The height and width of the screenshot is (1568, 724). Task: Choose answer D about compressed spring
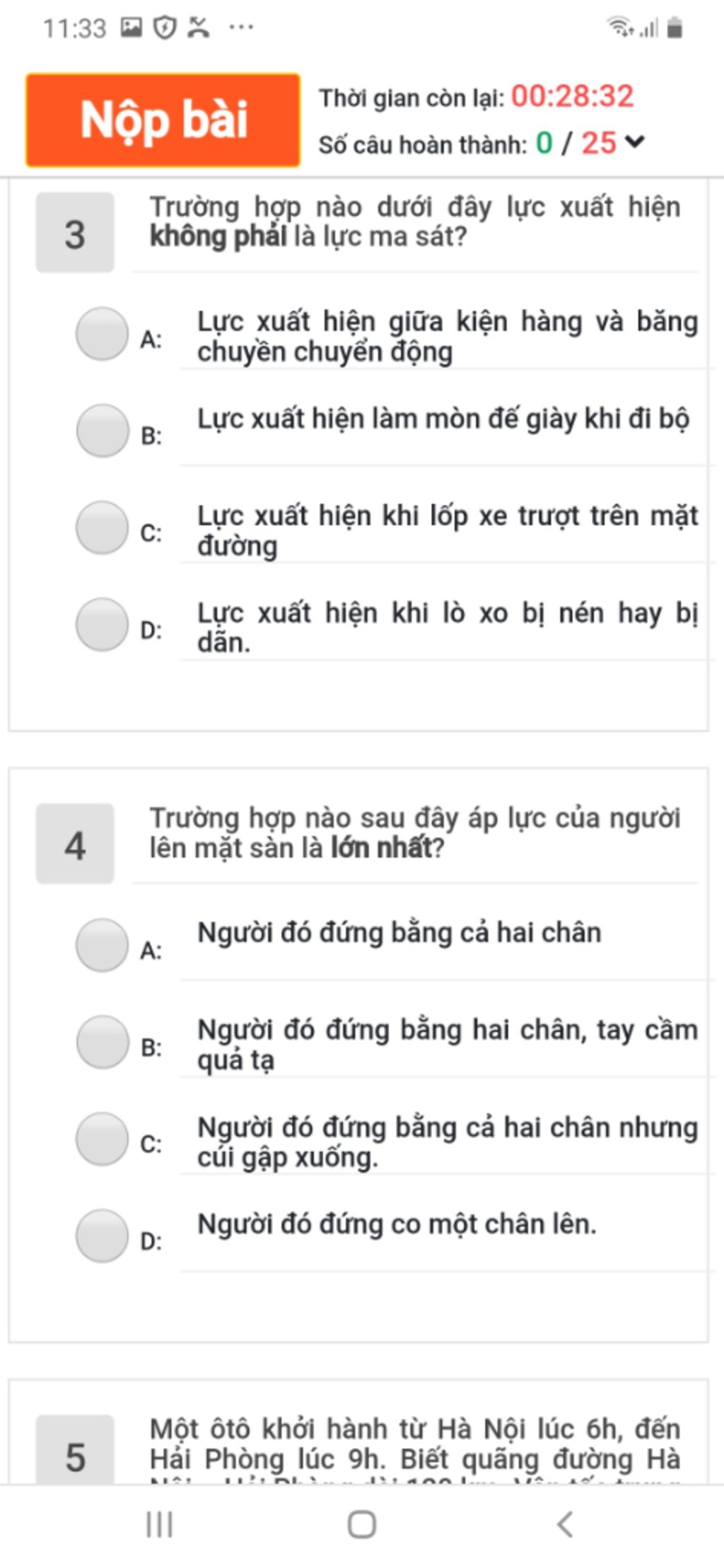(x=102, y=625)
